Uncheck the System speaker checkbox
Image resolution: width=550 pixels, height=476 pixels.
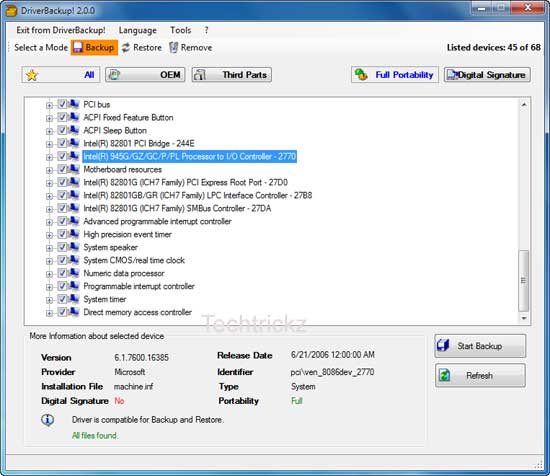pos(62,247)
